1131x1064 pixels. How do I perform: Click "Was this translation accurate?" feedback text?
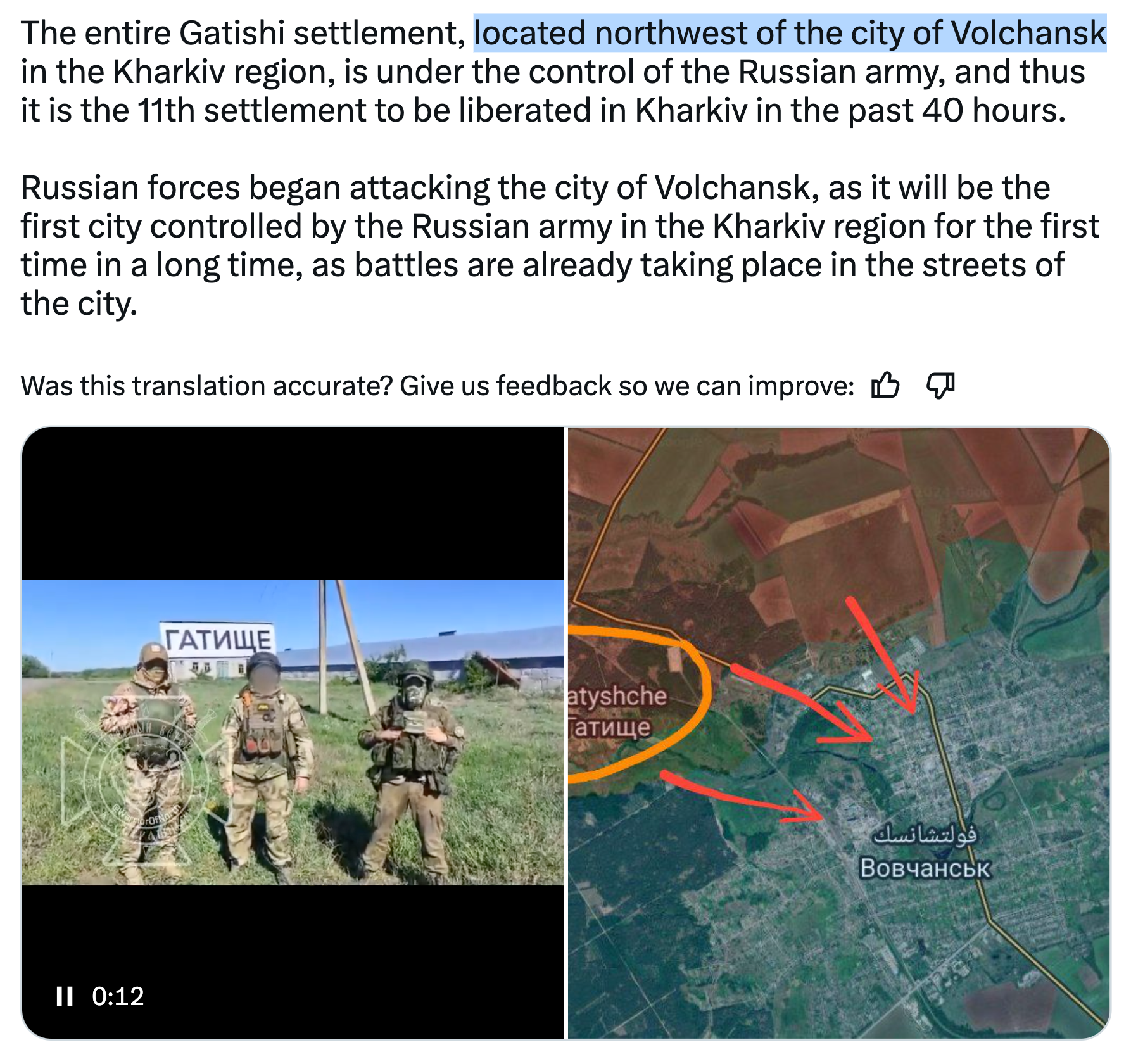(206, 386)
